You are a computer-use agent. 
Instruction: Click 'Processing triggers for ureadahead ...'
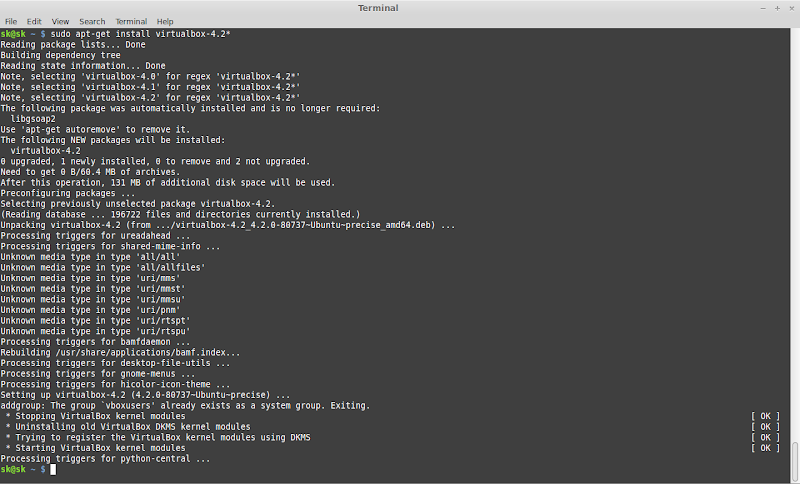pos(95,236)
